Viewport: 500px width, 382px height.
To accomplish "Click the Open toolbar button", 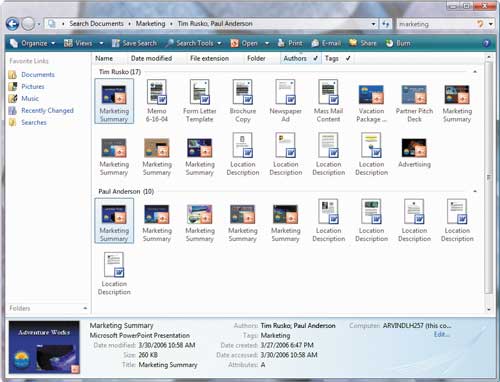I will tap(245, 43).
